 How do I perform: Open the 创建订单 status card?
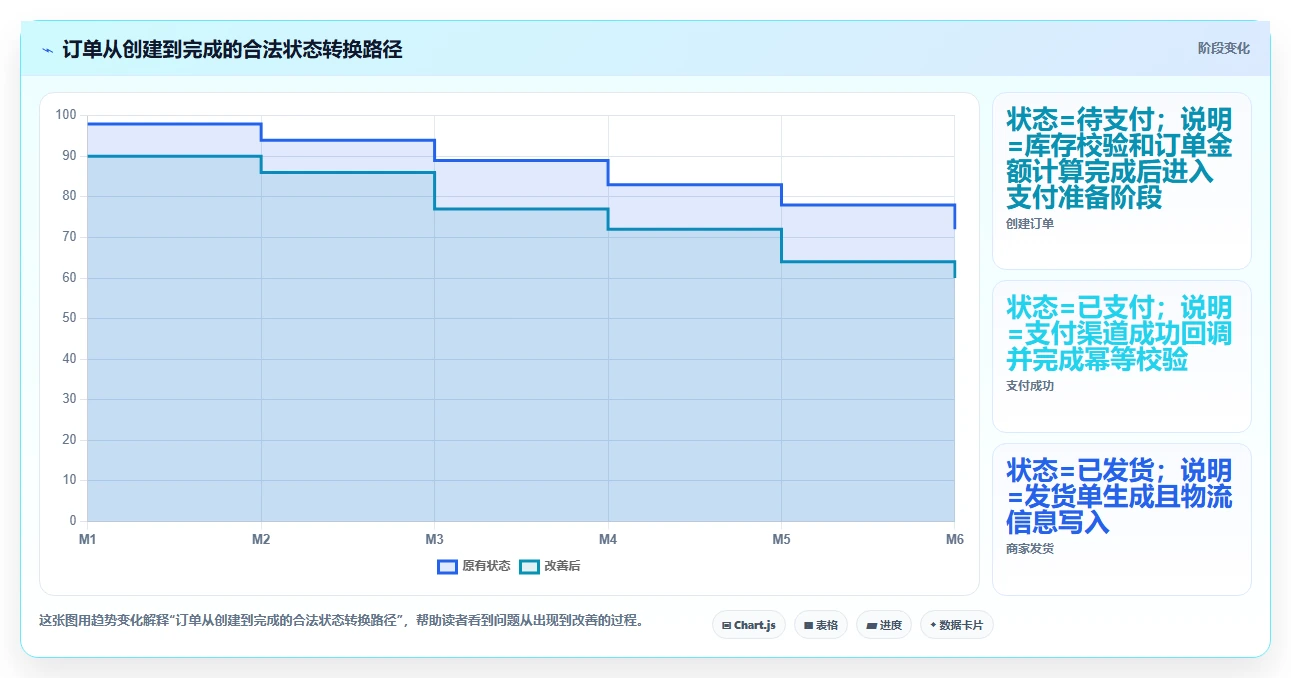click(x=1122, y=181)
